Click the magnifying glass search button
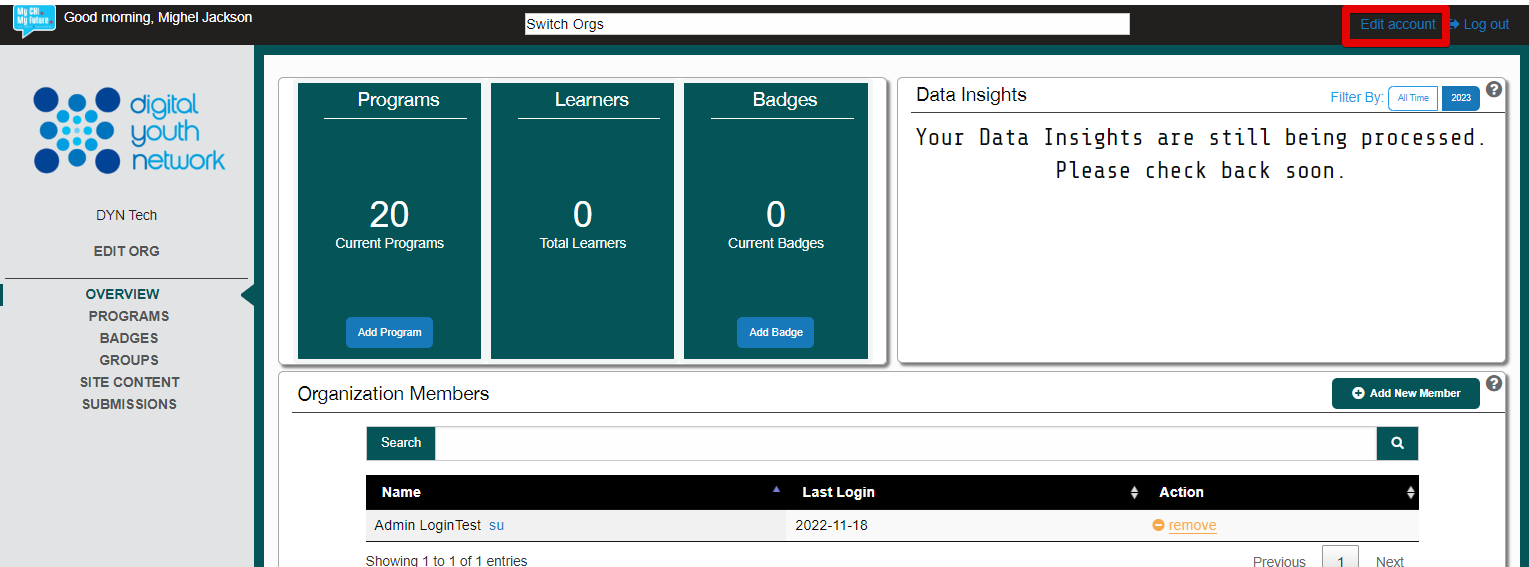1529x567 pixels. click(x=1397, y=443)
